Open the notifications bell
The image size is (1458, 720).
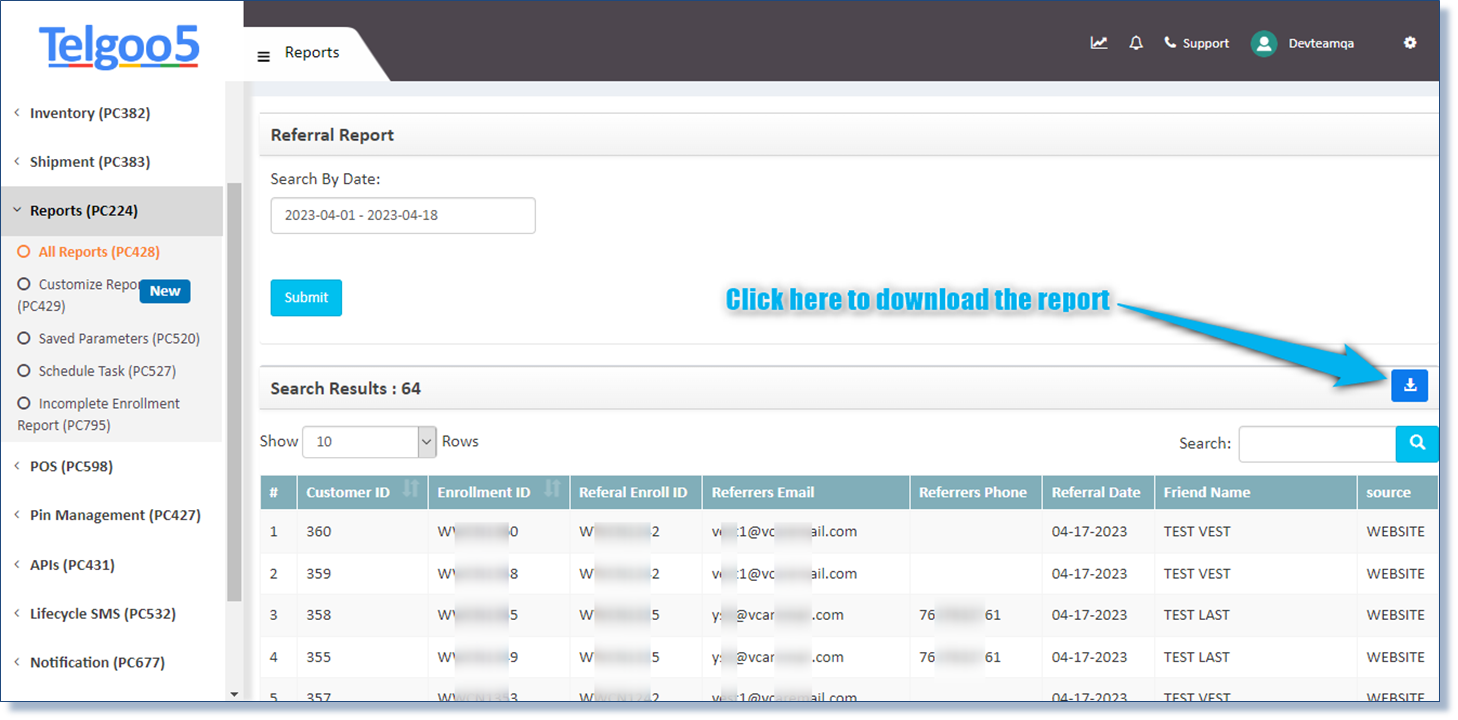click(1135, 42)
